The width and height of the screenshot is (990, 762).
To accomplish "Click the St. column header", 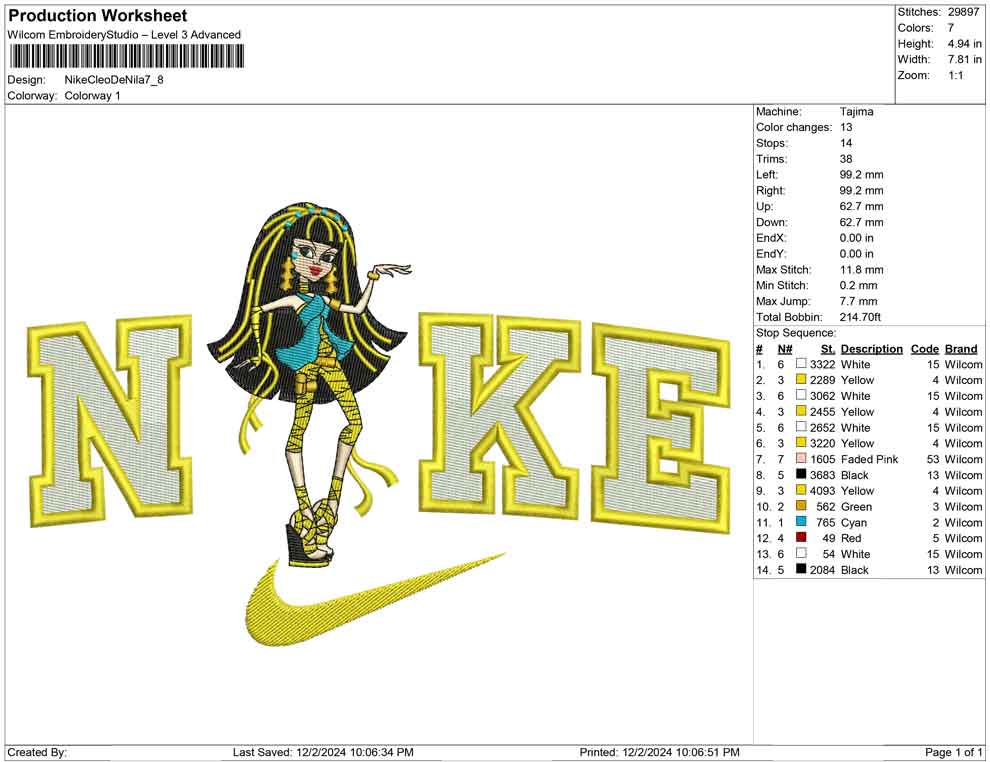I will coord(828,349).
